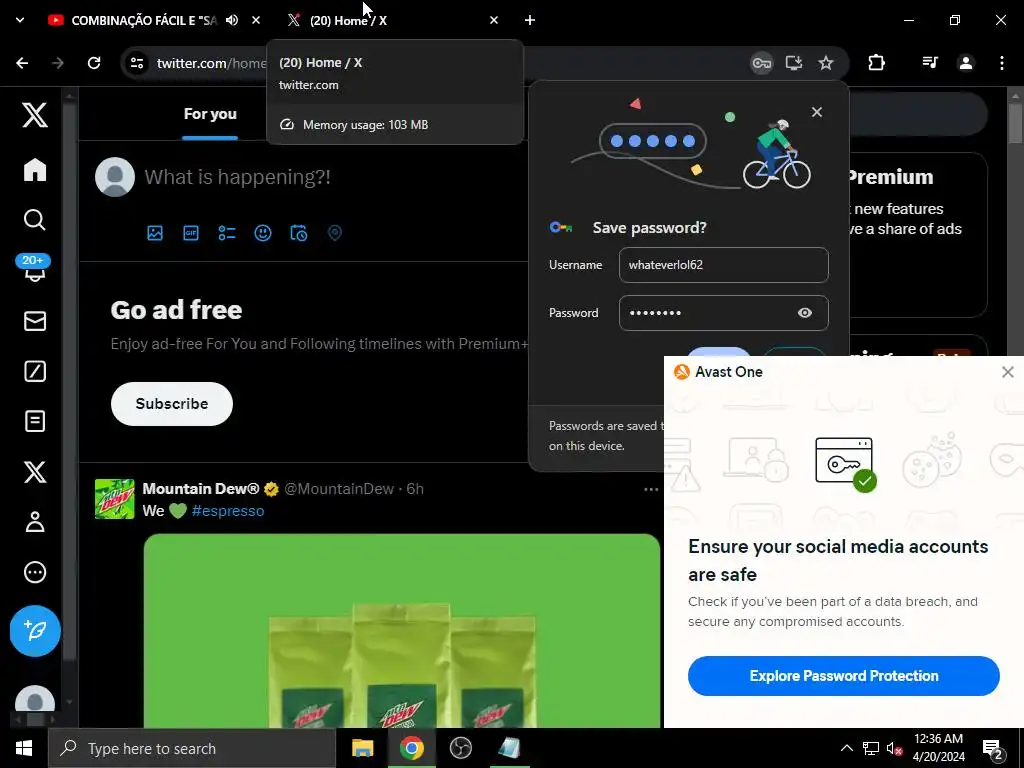Open Chrome three-dot menu

coord(1002,63)
